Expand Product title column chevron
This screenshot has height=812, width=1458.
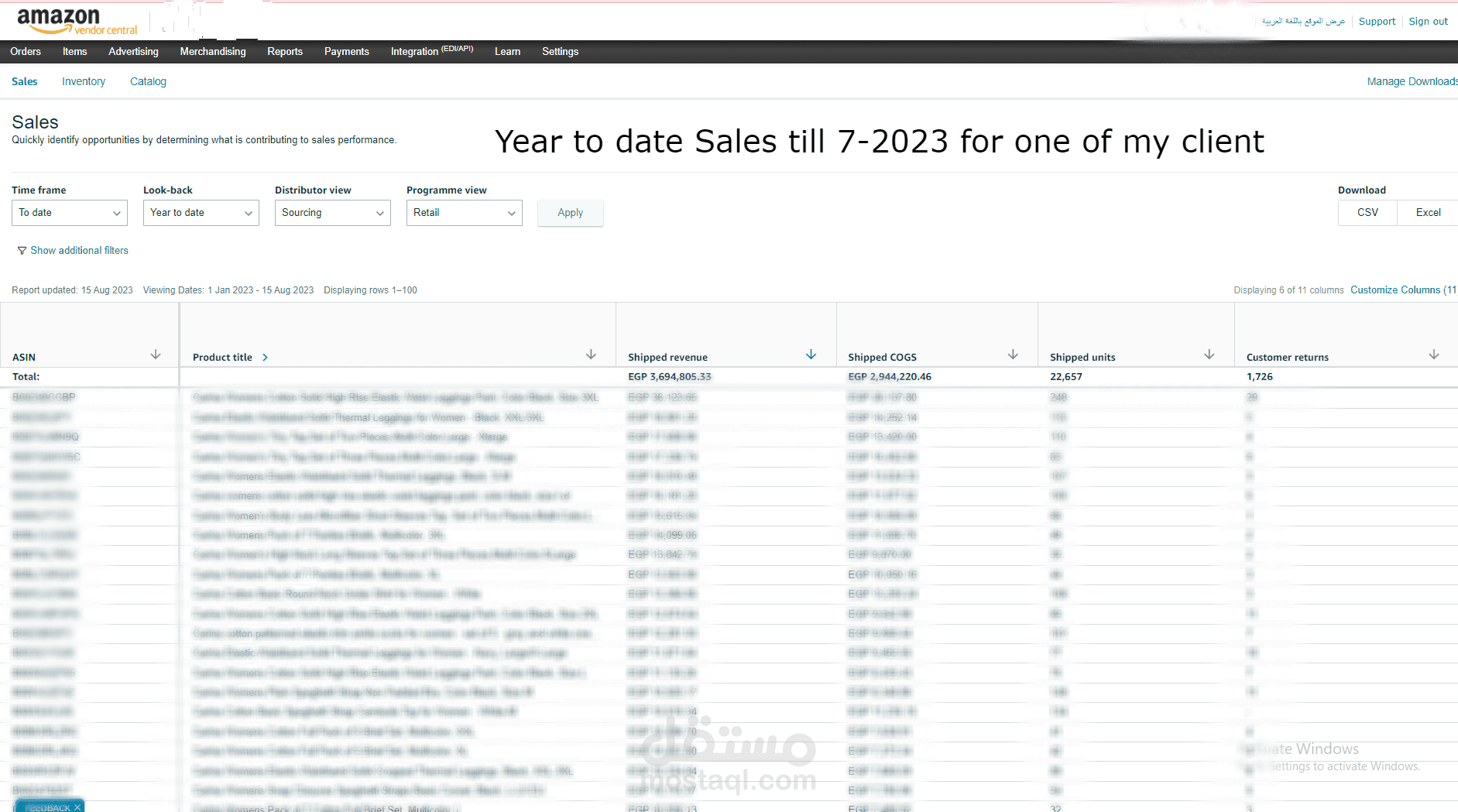(265, 358)
